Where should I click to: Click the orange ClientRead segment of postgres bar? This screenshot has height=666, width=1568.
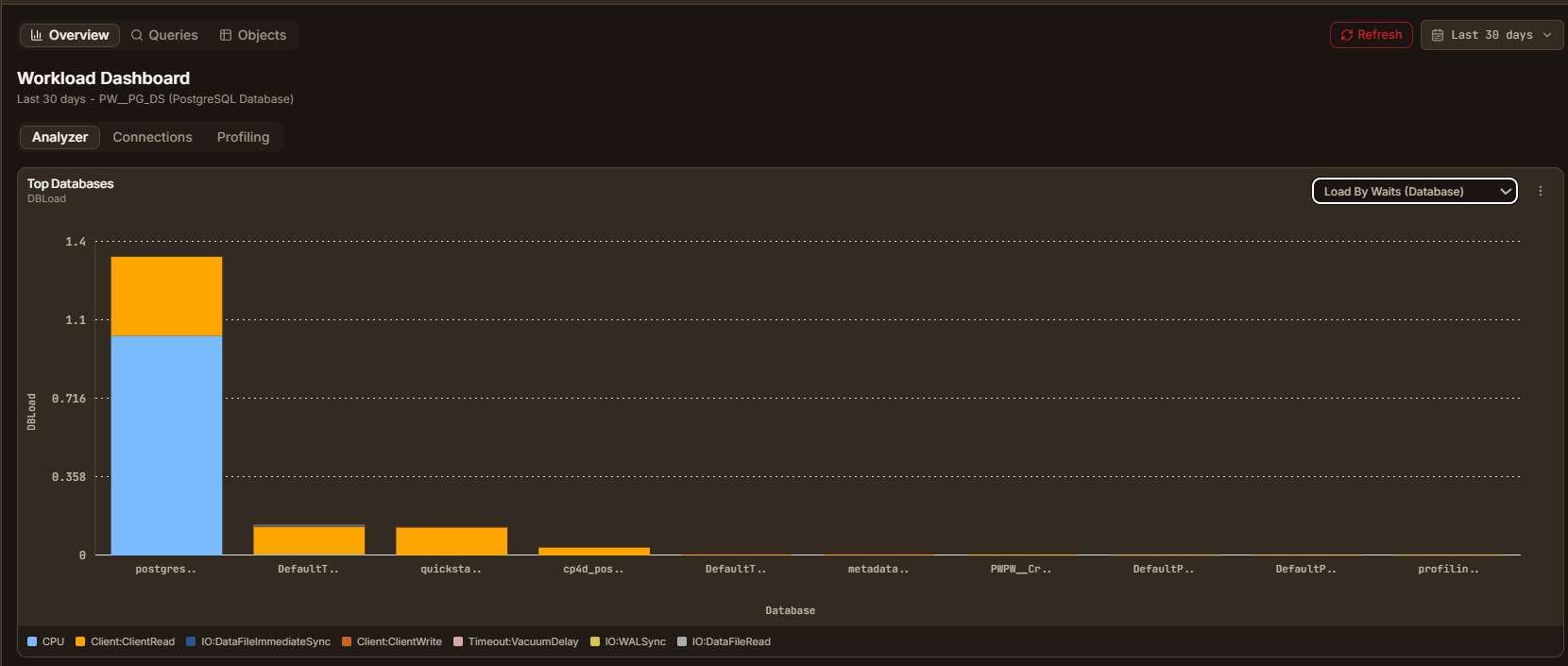pyautogui.click(x=166, y=297)
